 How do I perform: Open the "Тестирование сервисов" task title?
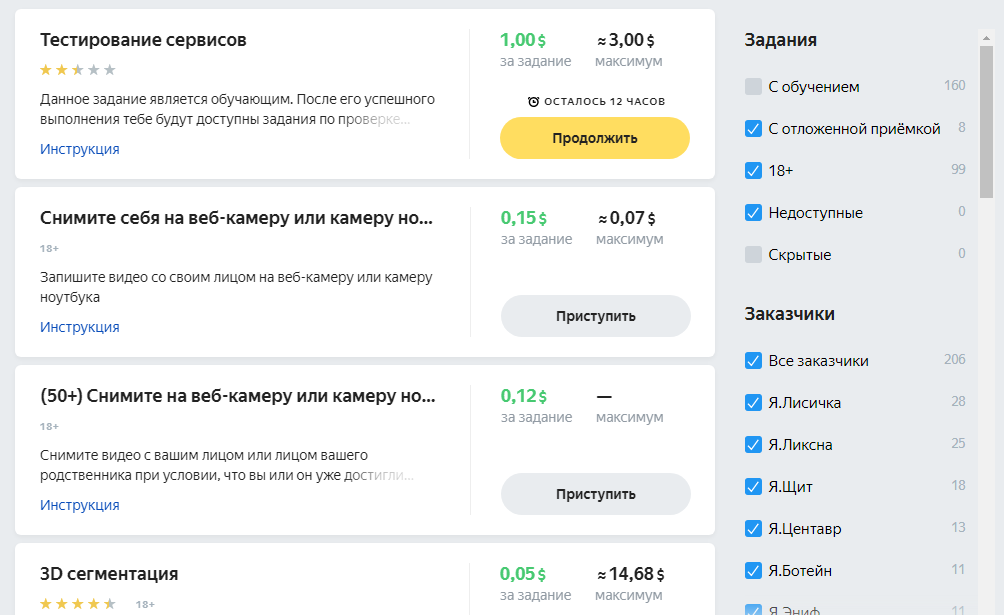[143, 40]
